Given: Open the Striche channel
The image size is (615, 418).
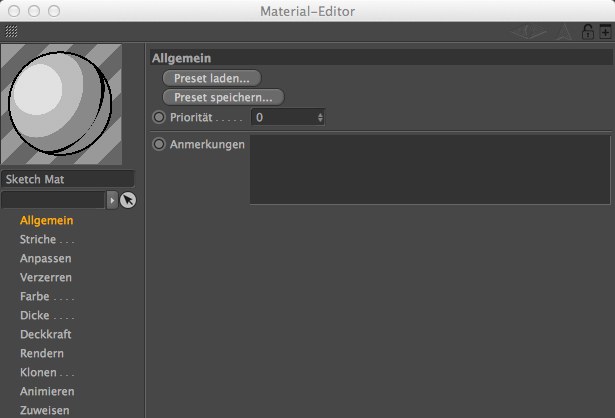Looking at the screenshot, I should tap(46, 239).
